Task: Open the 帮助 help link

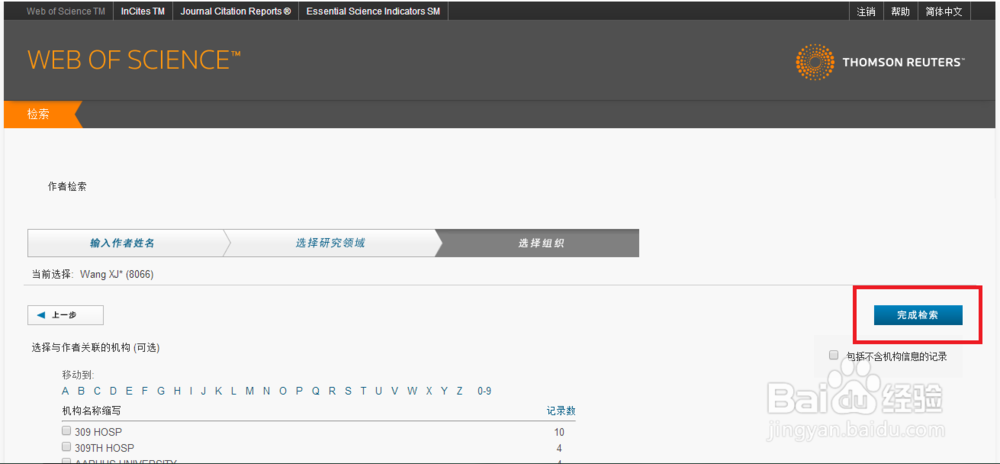Action: pyautogui.click(x=901, y=11)
